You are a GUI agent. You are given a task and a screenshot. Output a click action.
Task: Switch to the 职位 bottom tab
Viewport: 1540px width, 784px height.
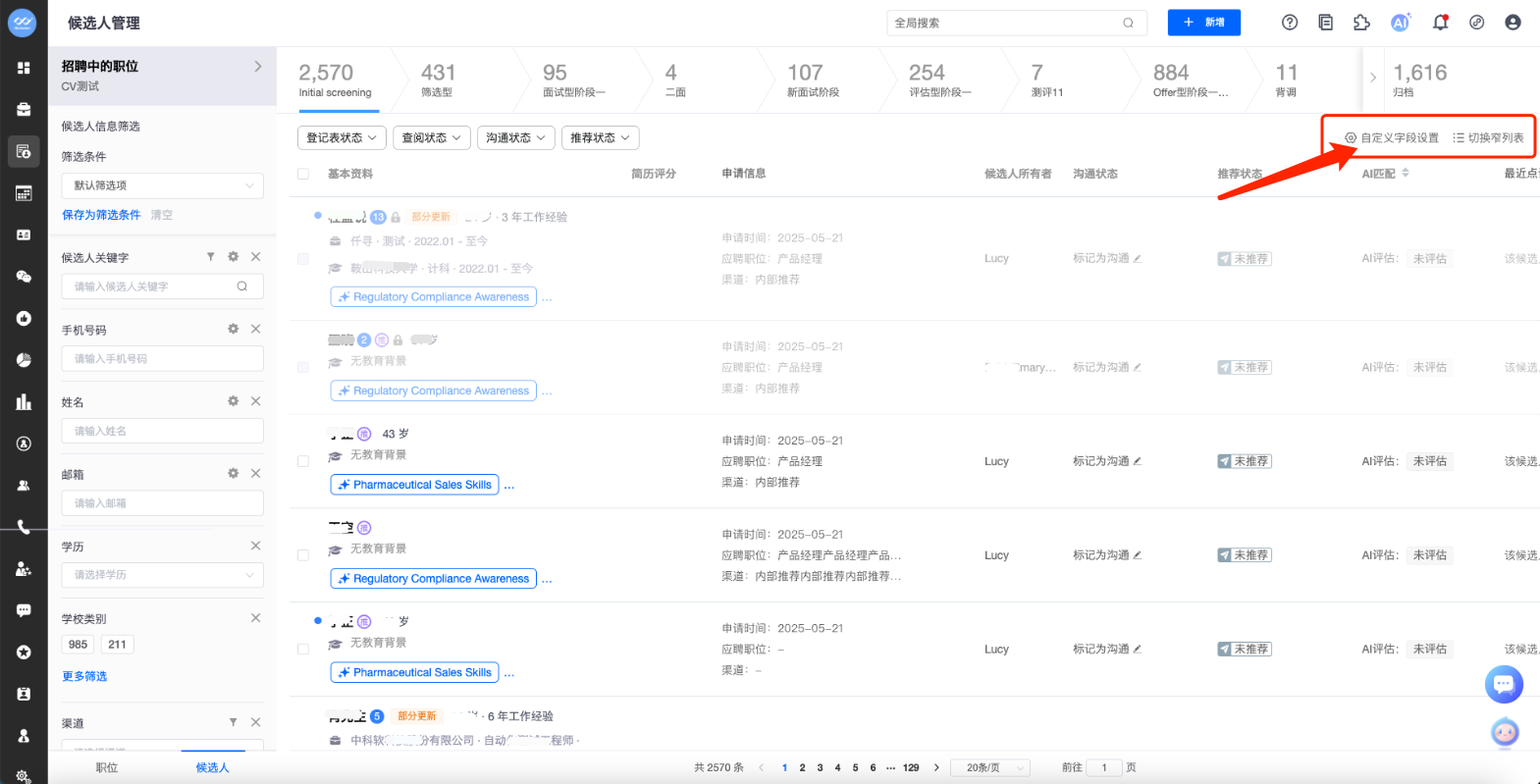tap(107, 767)
